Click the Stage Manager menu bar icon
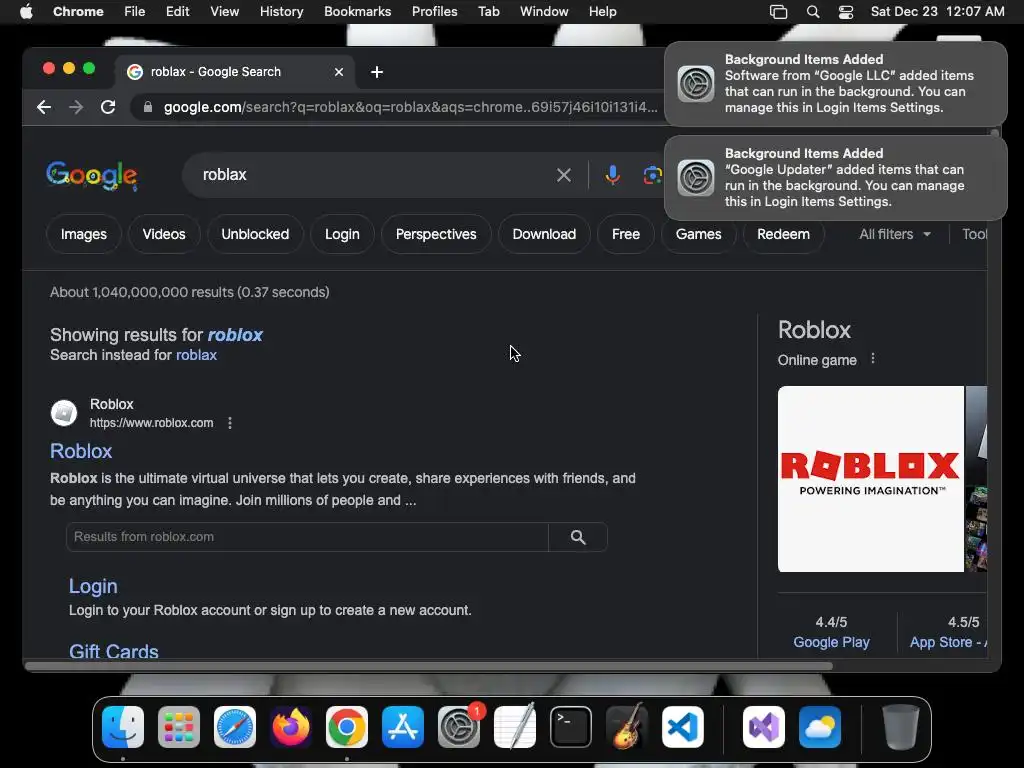The height and width of the screenshot is (768, 1024). pyautogui.click(x=778, y=12)
